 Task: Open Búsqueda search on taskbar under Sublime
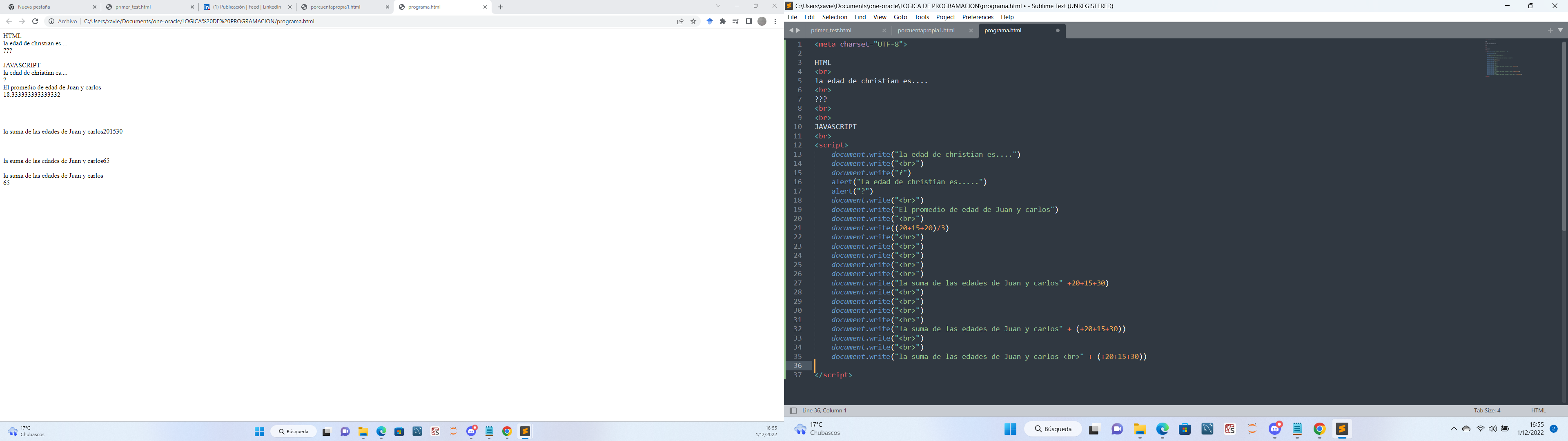(x=1053, y=430)
